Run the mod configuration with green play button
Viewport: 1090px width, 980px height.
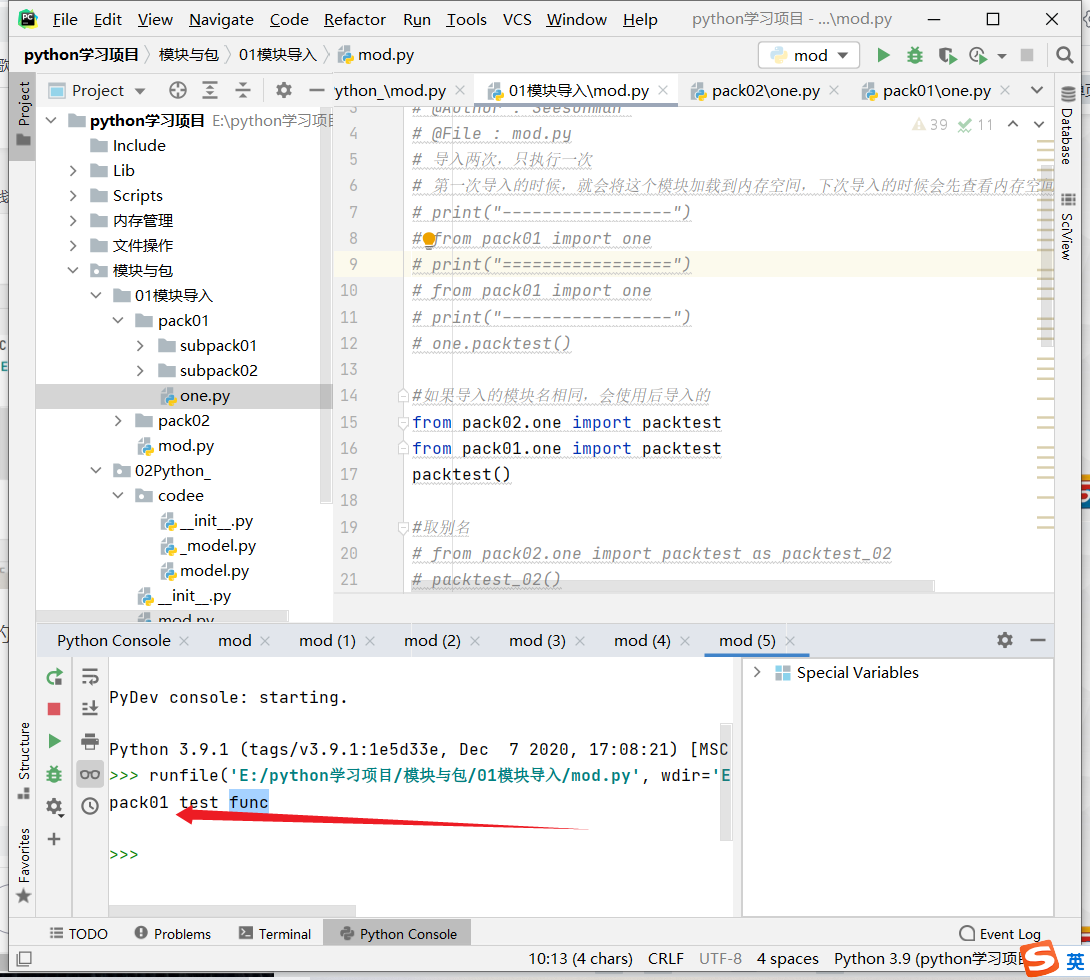click(883, 55)
